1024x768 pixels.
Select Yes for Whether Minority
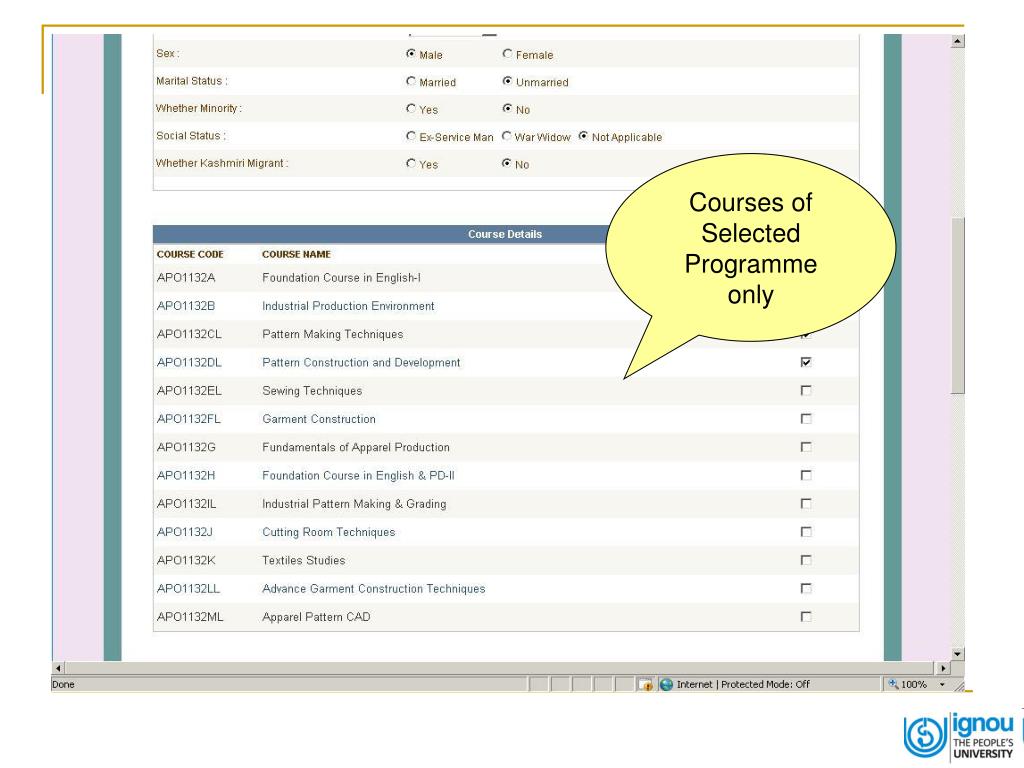click(411, 109)
